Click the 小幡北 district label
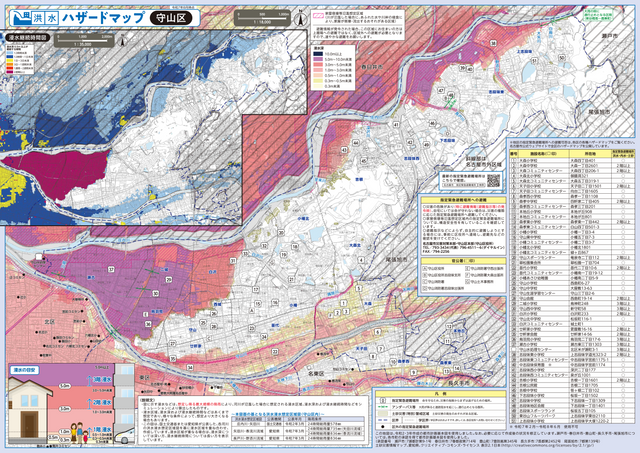This screenshot has height=453, width=640. pyautogui.click(x=303, y=219)
